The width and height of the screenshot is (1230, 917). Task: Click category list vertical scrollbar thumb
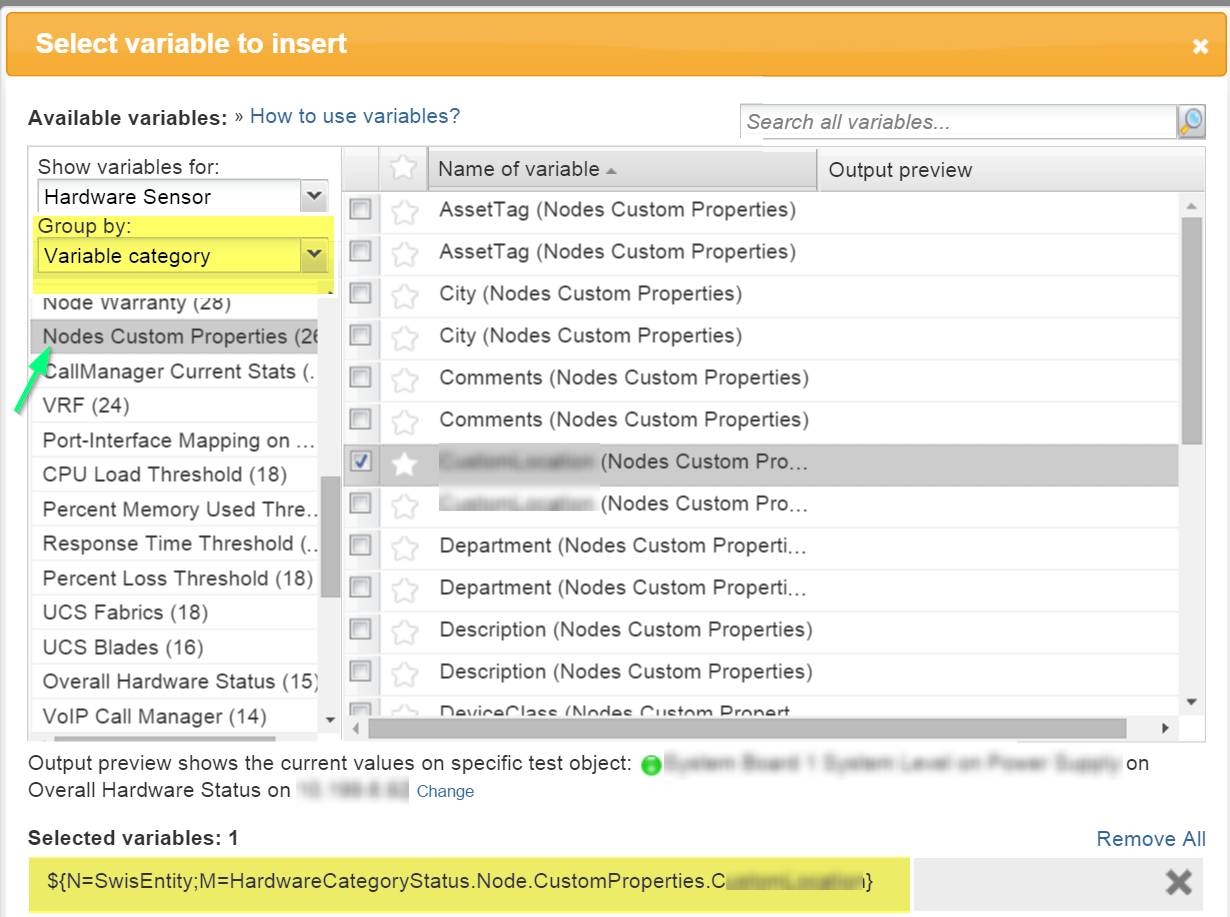[330, 537]
